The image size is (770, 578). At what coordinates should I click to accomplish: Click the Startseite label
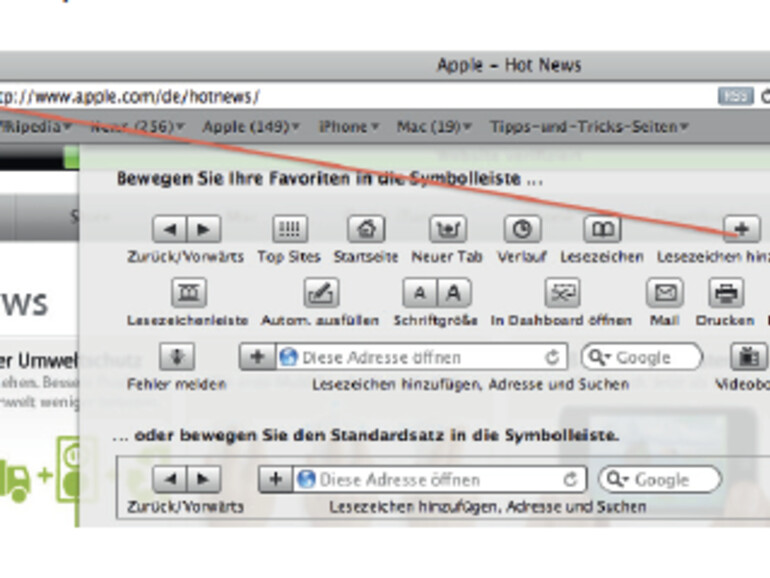tap(366, 256)
